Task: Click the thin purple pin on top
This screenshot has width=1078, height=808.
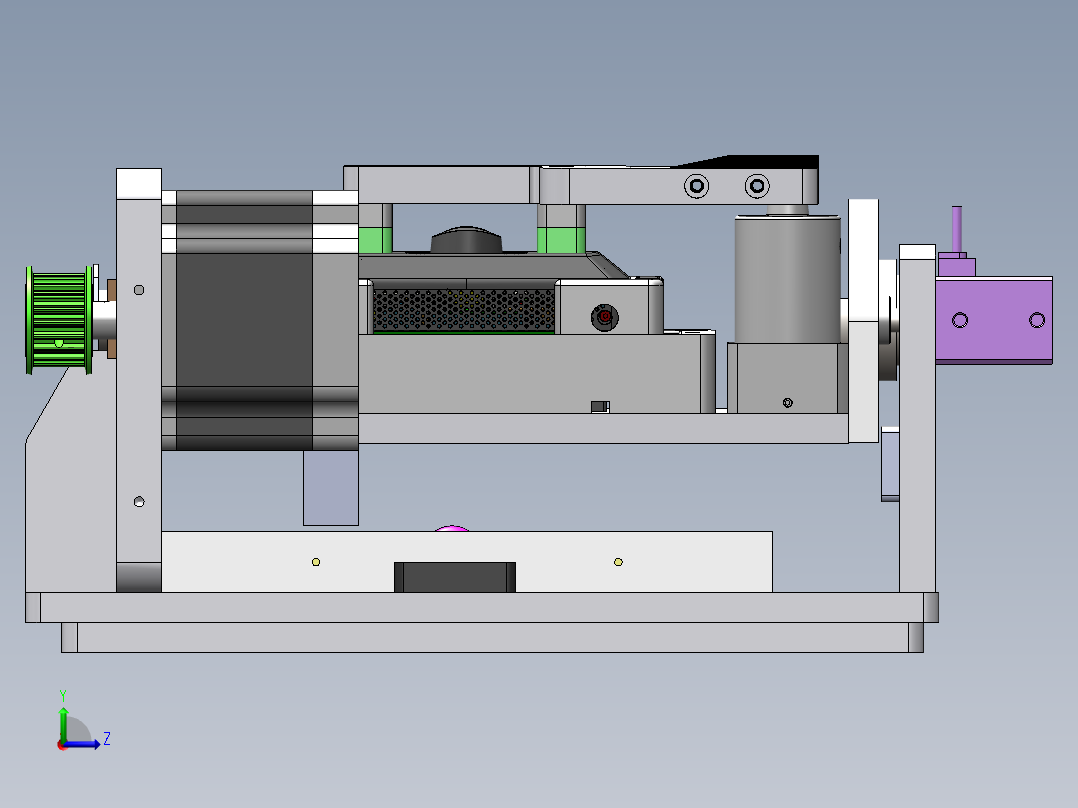Action: [956, 229]
